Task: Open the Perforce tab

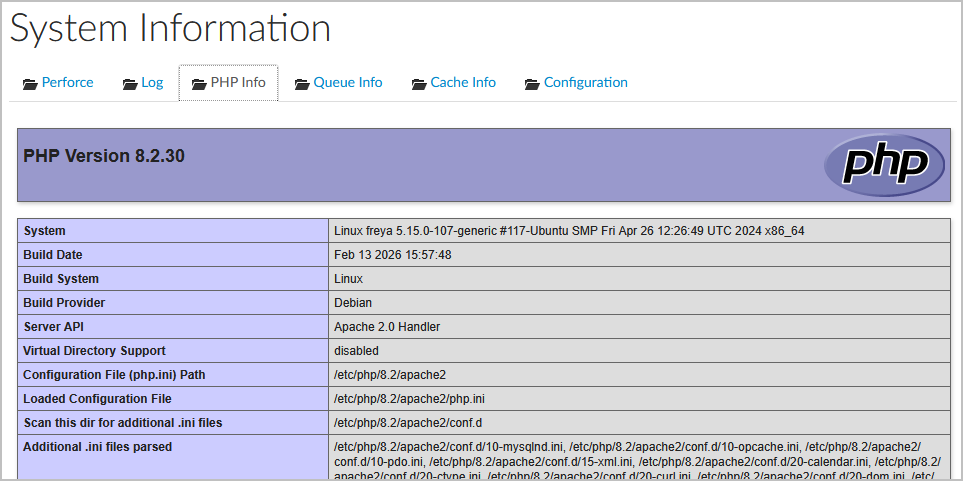Action: (x=58, y=83)
